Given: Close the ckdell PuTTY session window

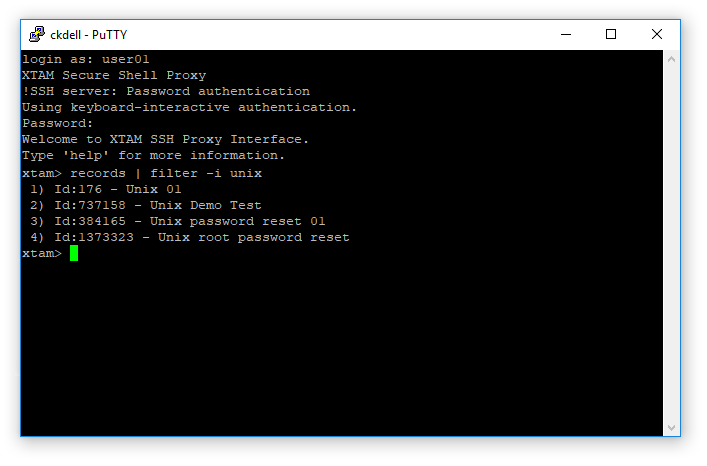Looking at the screenshot, I should [x=657, y=34].
